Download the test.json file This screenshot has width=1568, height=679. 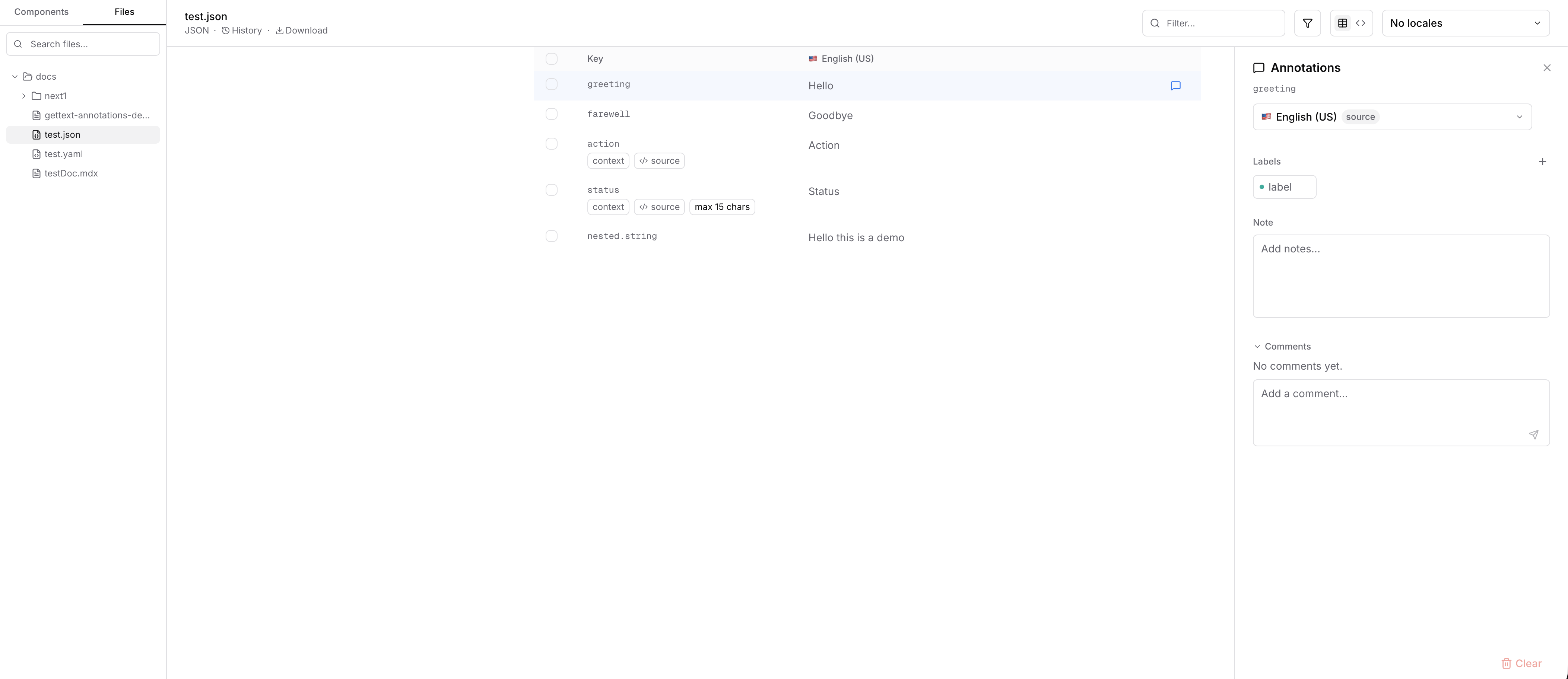click(x=301, y=31)
